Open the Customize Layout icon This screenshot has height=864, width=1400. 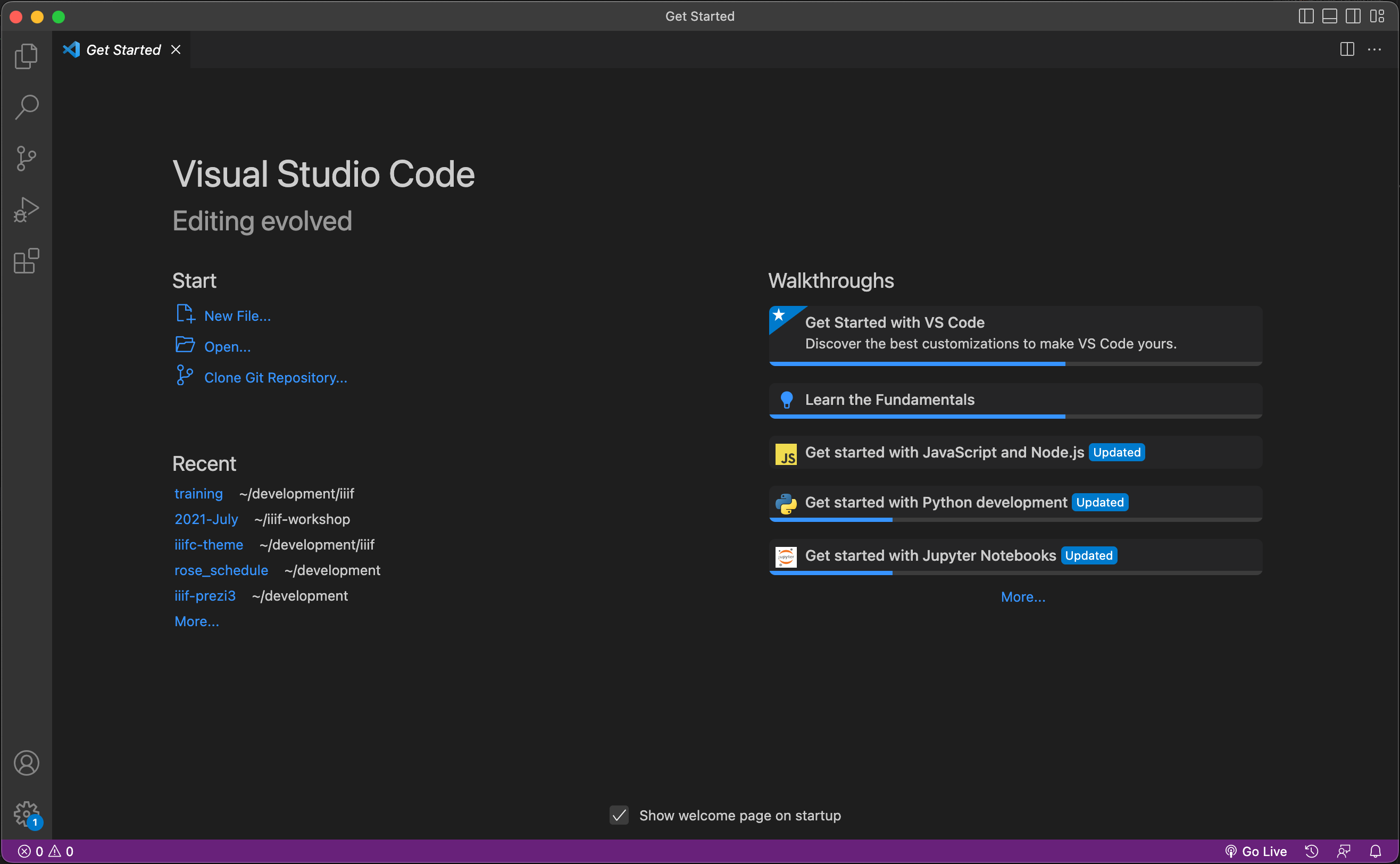[1377, 16]
